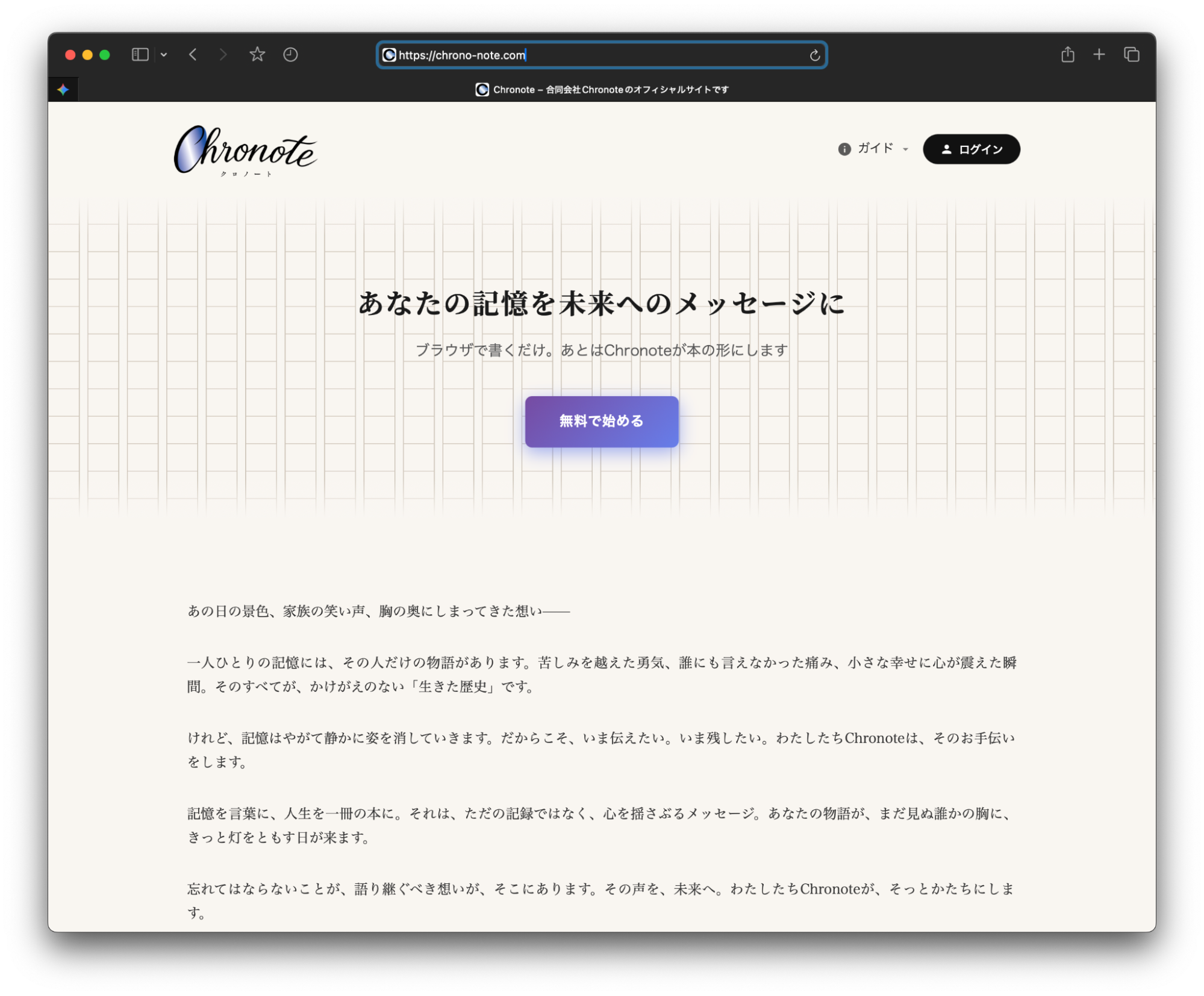Screen dimensions: 1204x996
Task: Click the Chronote site title banner
Action: [x=602, y=89]
